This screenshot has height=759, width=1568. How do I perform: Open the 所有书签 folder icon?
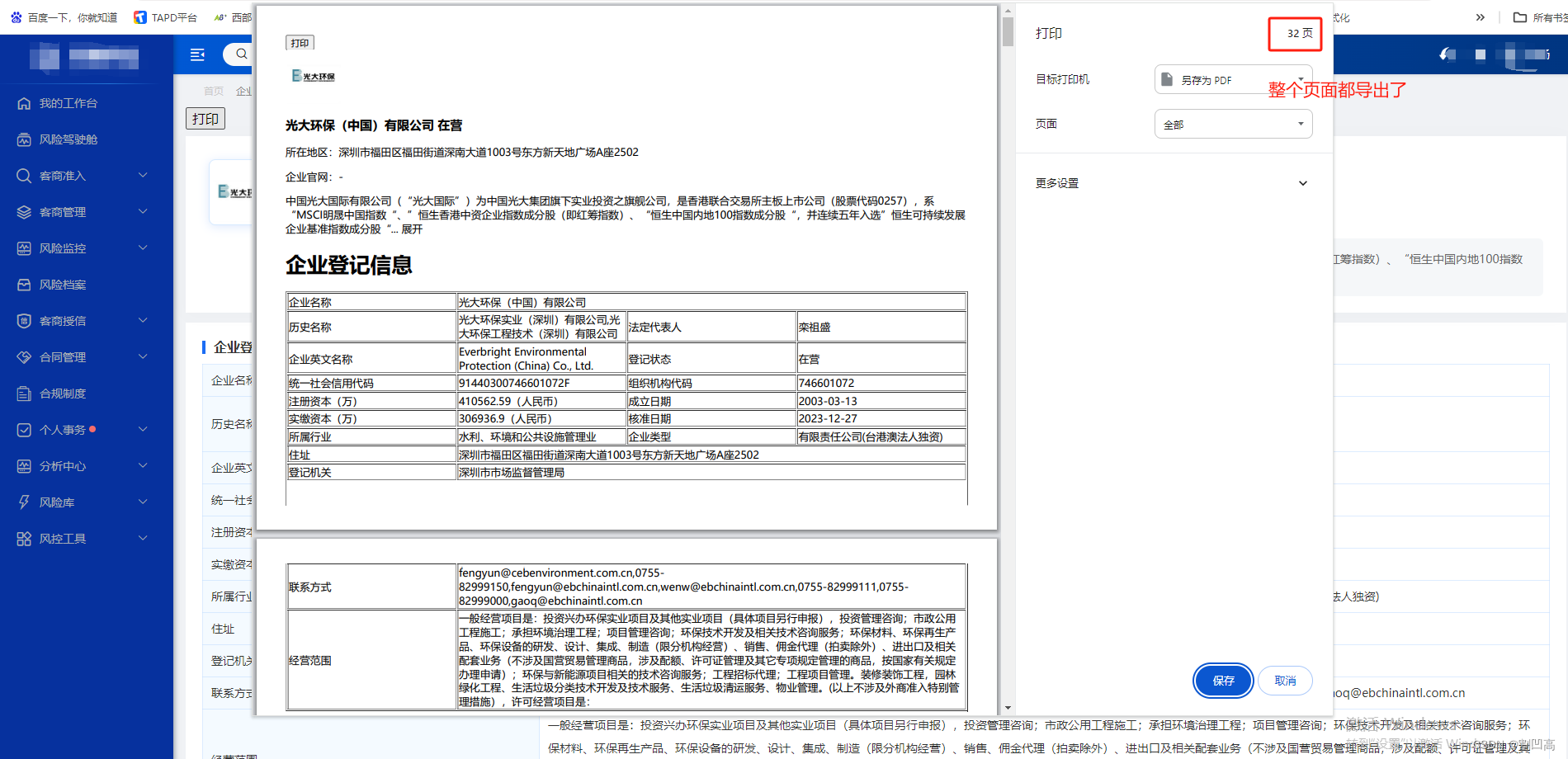point(1519,17)
